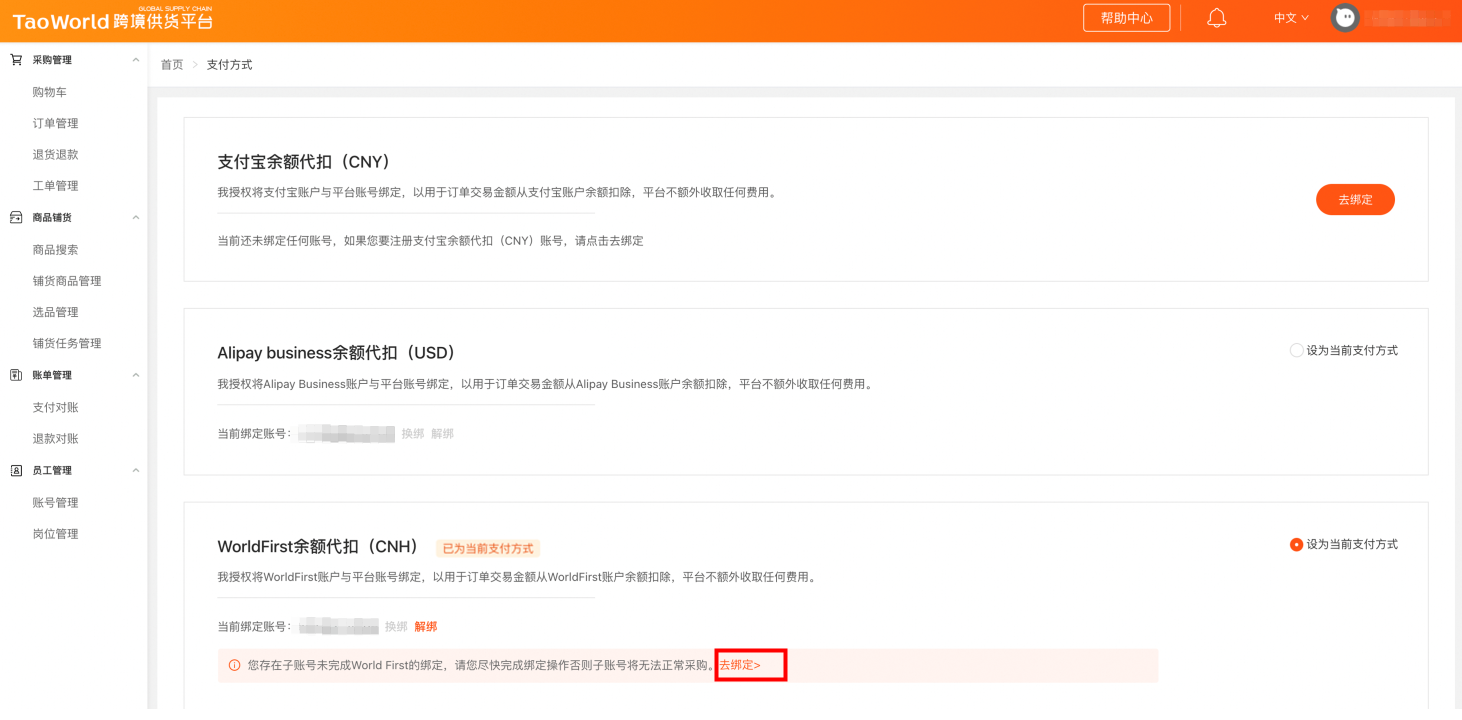Open the 中文 language dropdown

[1291, 18]
